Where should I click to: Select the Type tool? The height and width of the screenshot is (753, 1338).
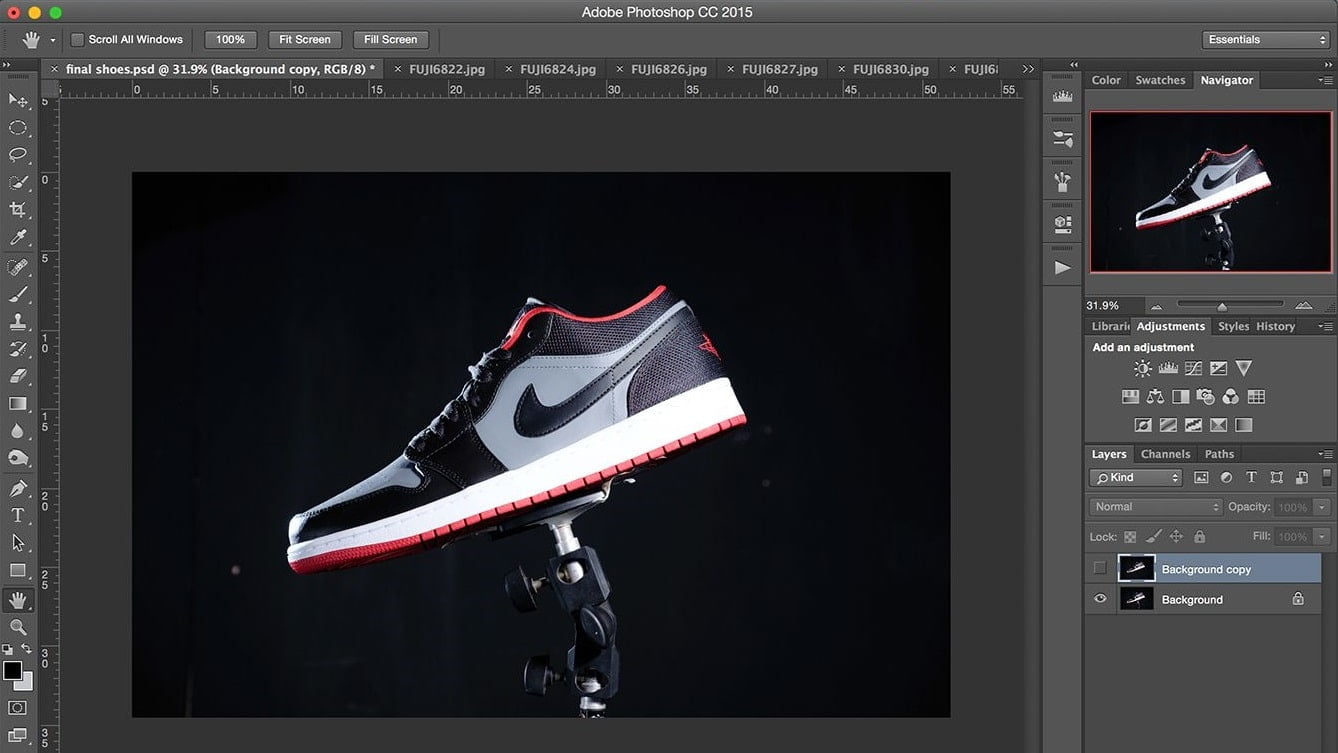pos(18,515)
